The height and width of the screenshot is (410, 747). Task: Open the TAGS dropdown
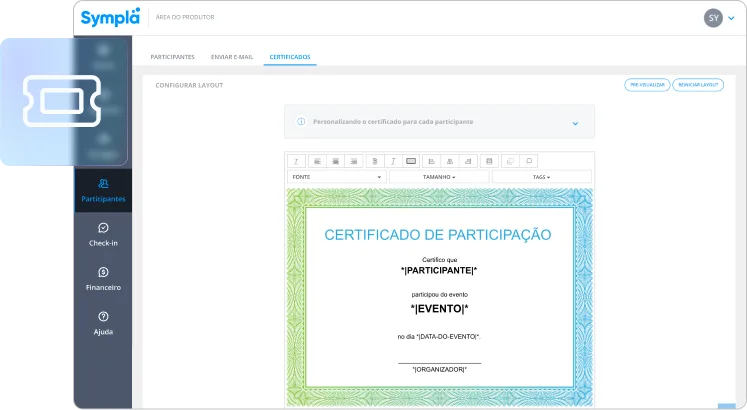click(541, 177)
